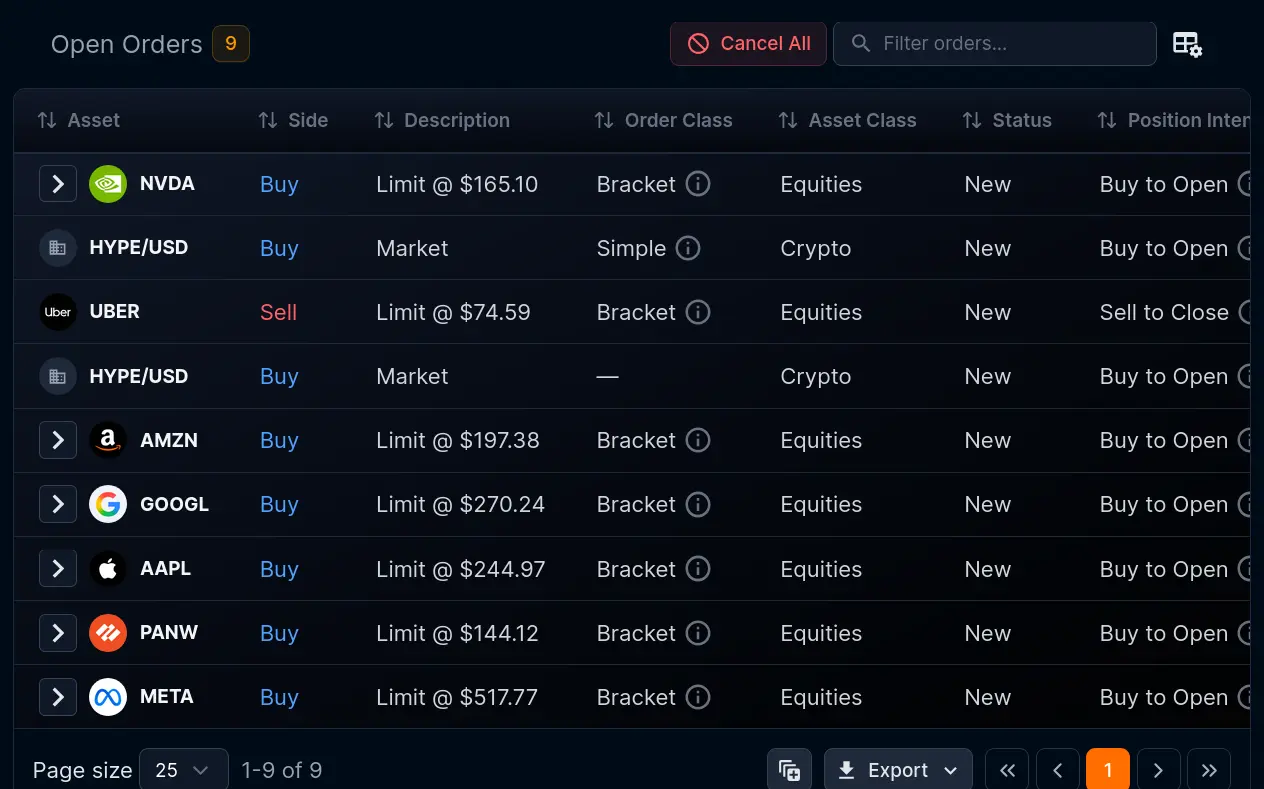Sort by Order Class column header
The image size is (1264, 789).
coord(663,120)
